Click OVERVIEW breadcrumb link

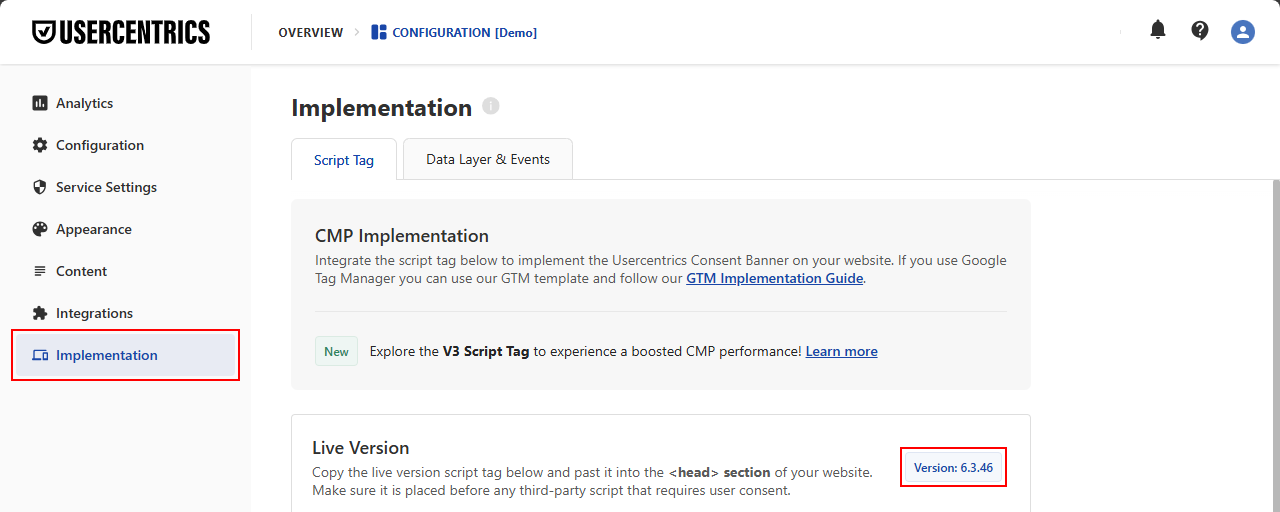pyautogui.click(x=311, y=33)
